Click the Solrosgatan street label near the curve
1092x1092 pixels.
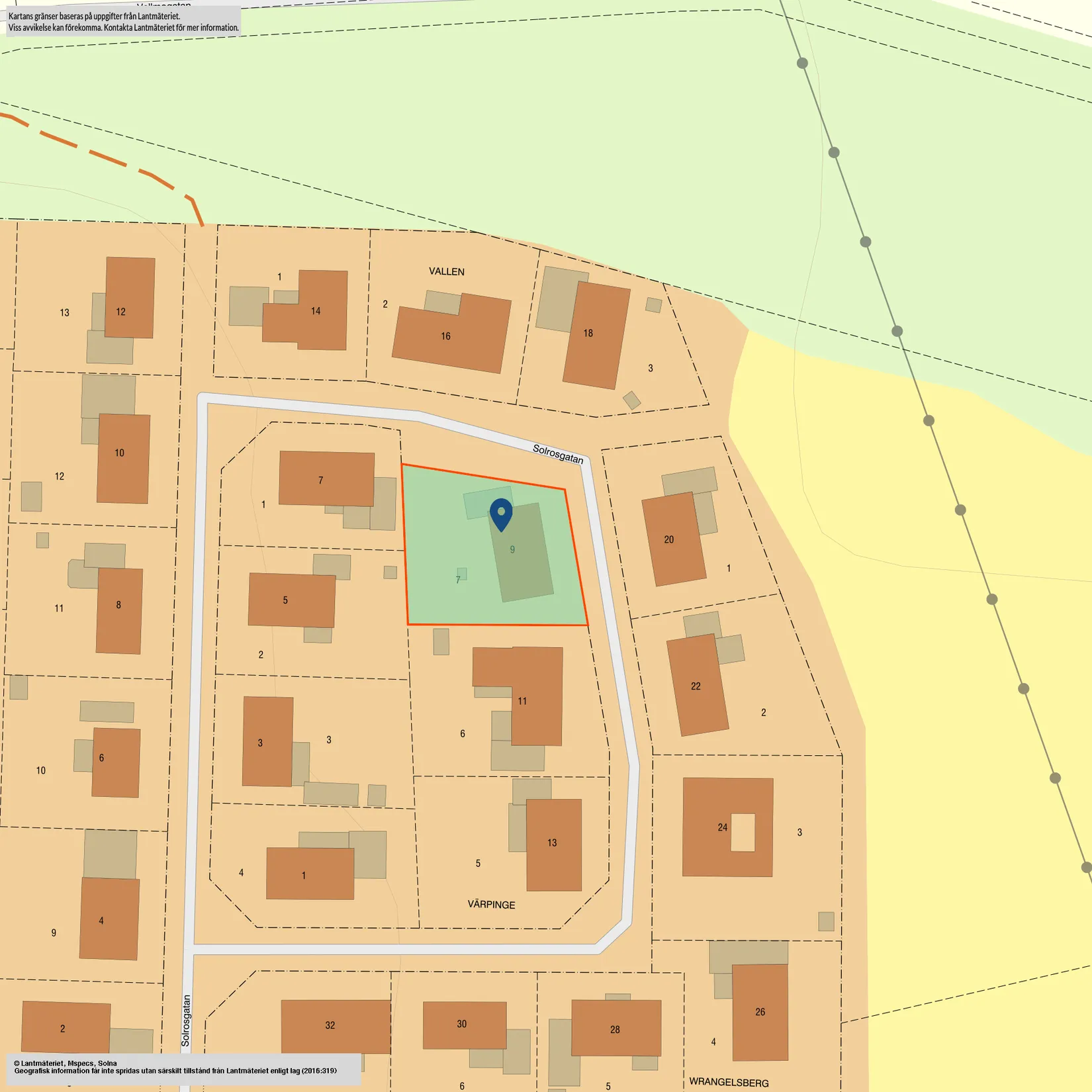(x=558, y=454)
